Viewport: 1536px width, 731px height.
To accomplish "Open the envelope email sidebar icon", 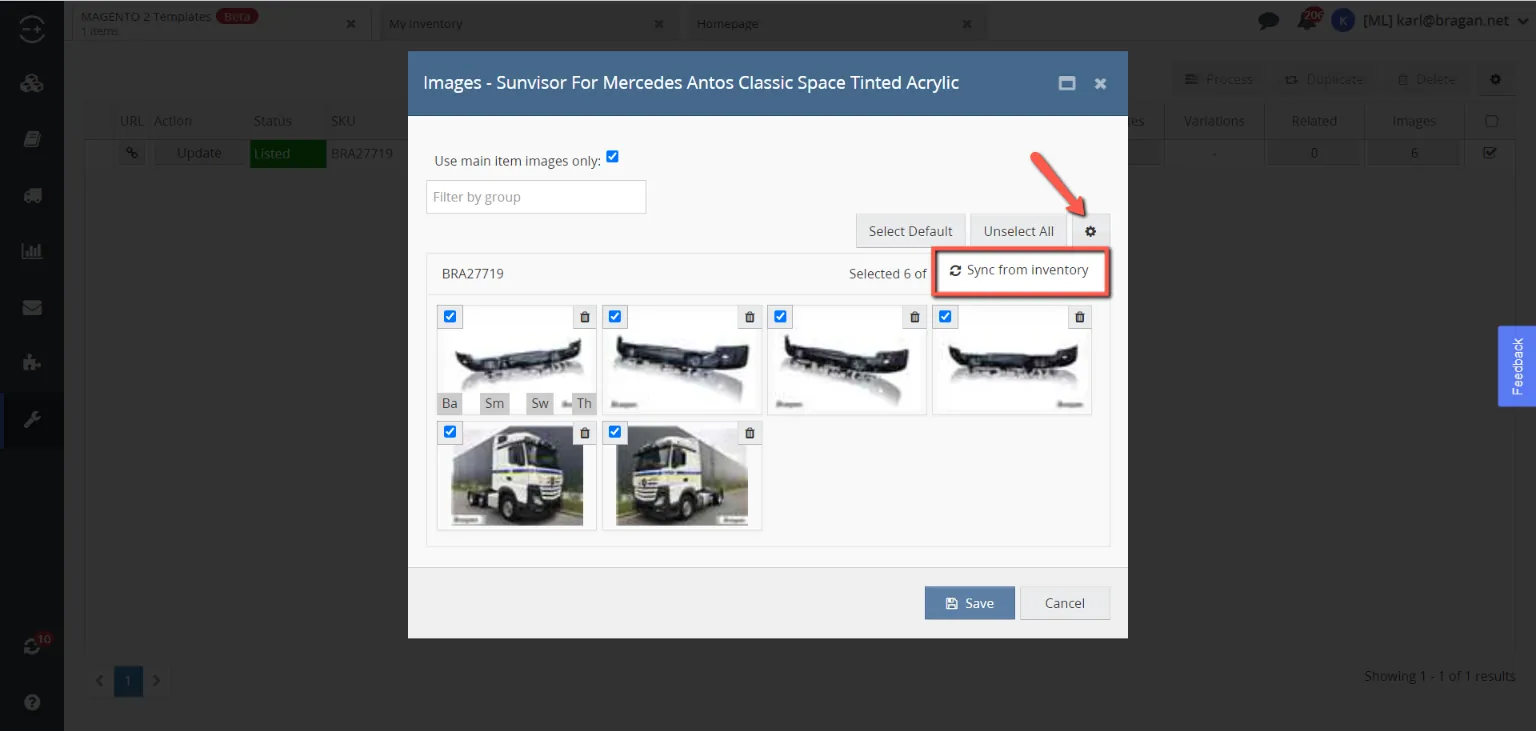I will (32, 308).
